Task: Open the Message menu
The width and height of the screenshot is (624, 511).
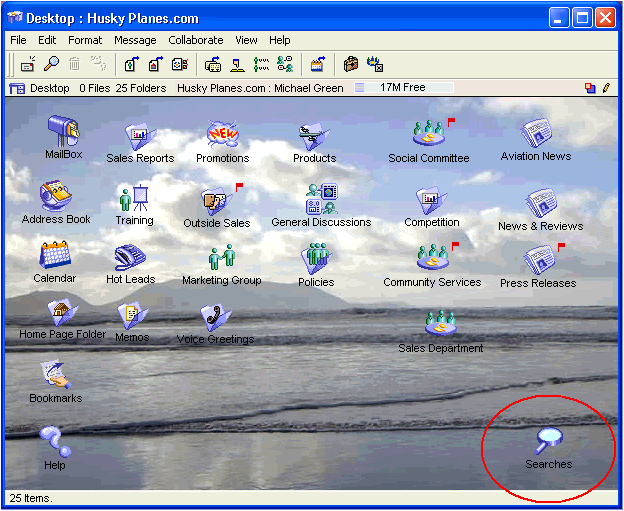Action: pos(135,40)
